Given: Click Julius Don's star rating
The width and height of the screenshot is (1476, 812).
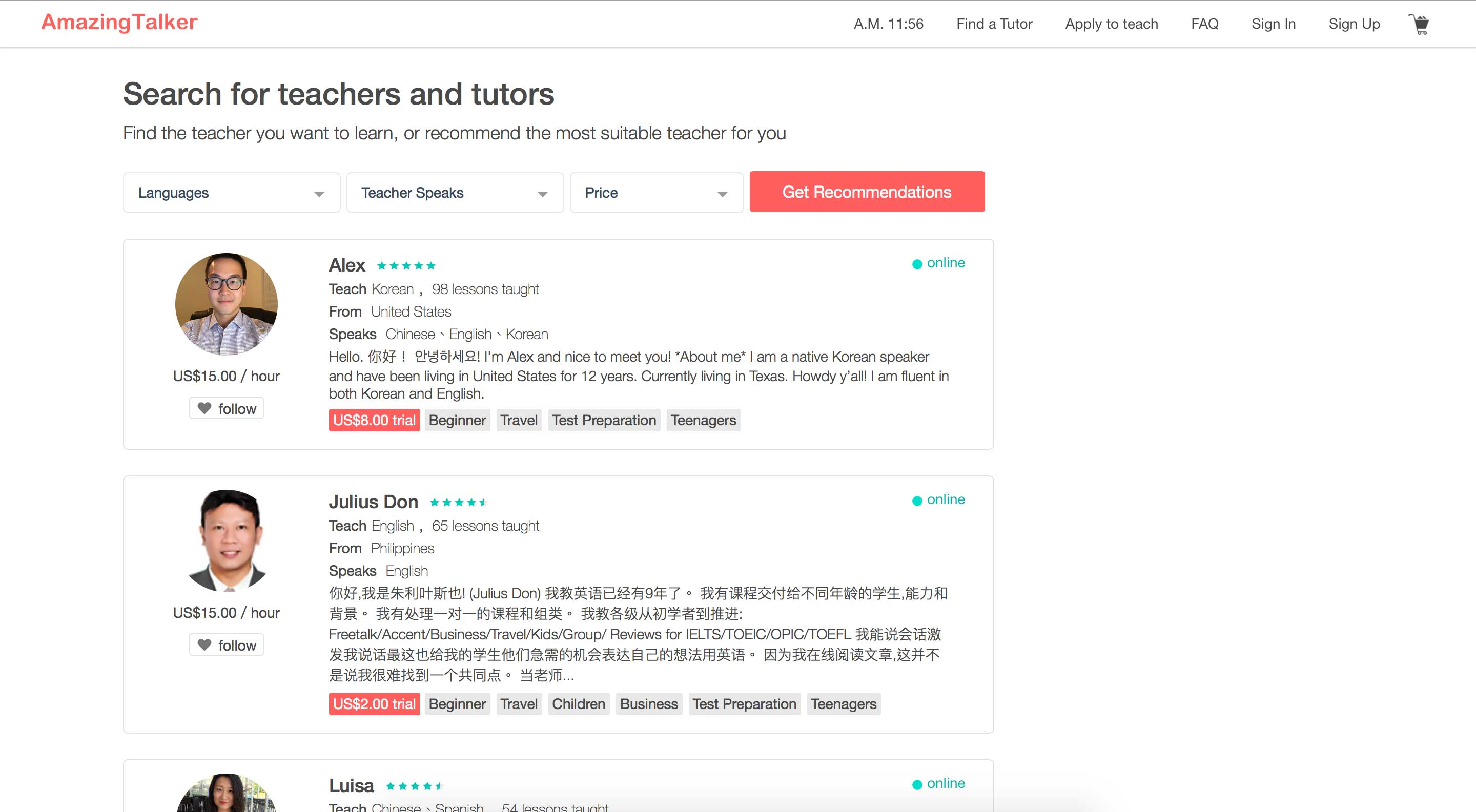Looking at the screenshot, I should click(x=458, y=502).
